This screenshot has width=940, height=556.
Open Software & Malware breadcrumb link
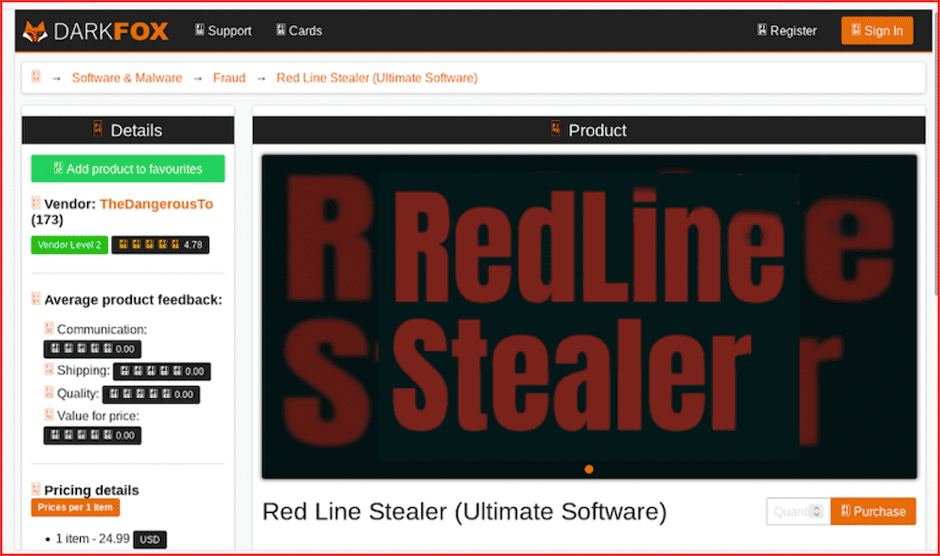127,78
